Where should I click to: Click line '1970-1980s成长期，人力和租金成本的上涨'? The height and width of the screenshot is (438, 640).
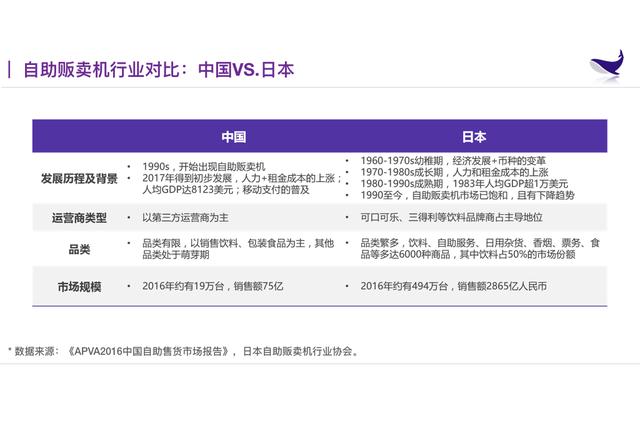(454, 172)
